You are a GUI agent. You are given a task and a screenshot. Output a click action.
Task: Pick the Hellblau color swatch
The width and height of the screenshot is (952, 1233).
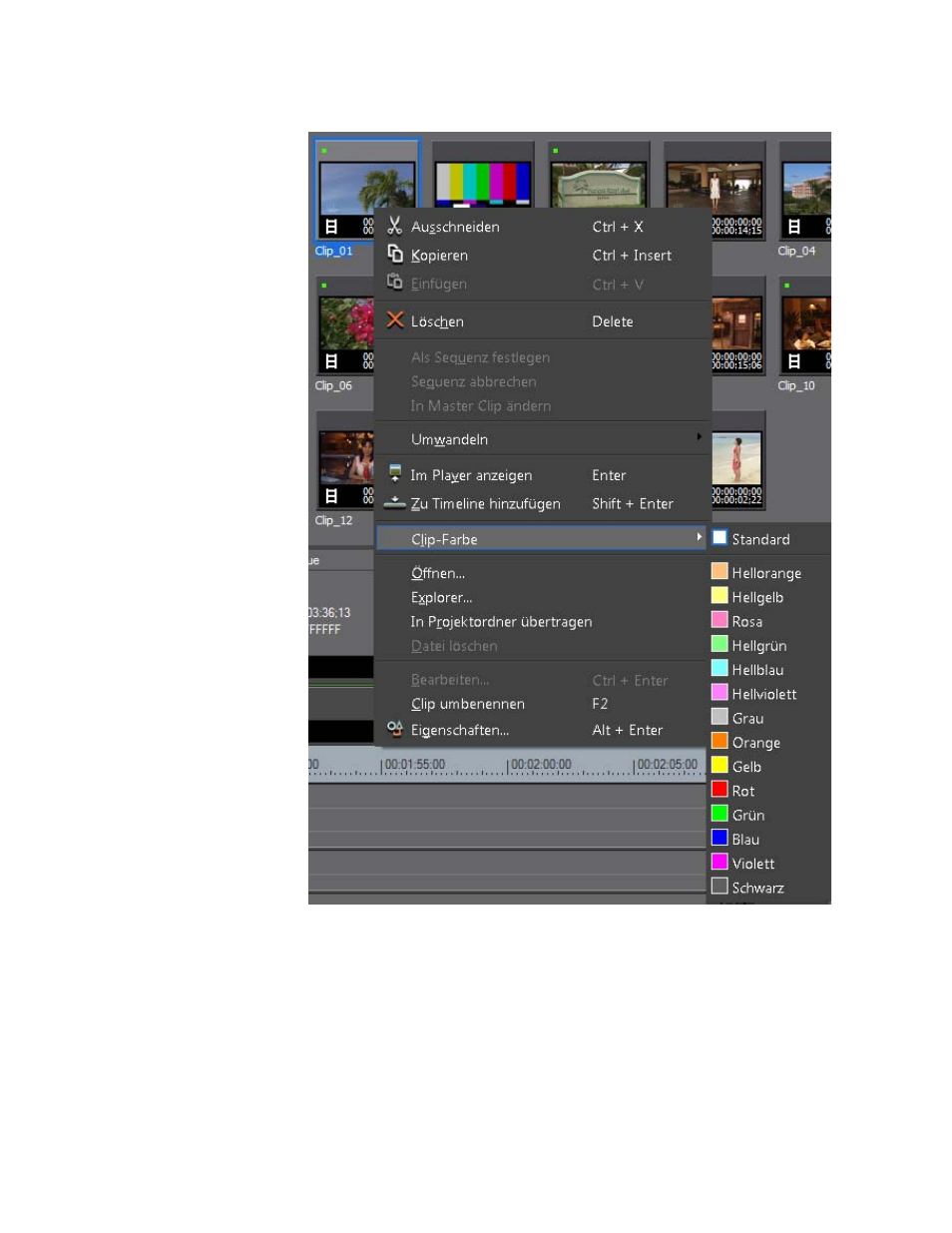click(x=719, y=668)
